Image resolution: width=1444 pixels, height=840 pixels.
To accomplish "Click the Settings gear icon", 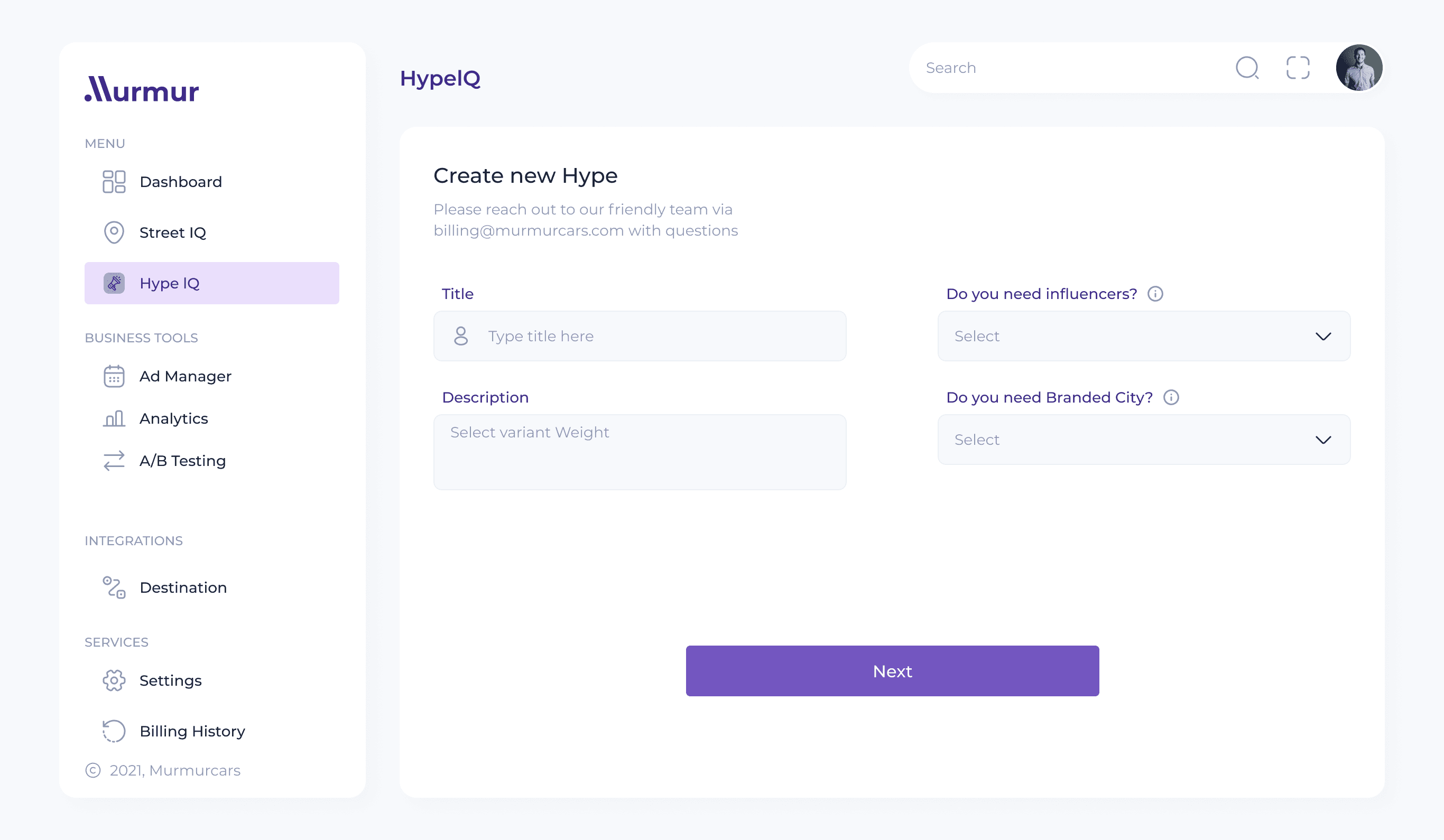I will click(x=114, y=680).
